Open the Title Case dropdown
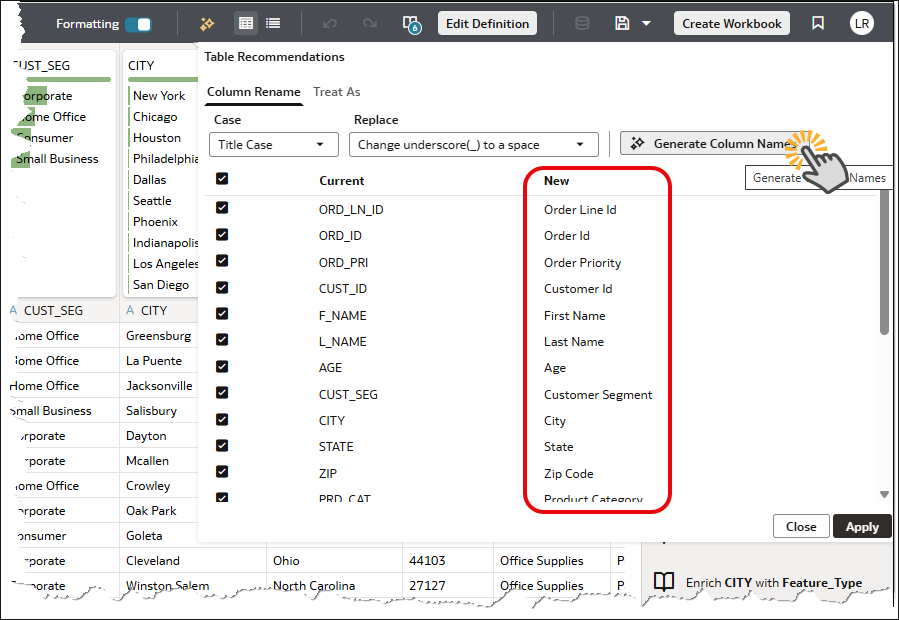 pyautogui.click(x=273, y=144)
